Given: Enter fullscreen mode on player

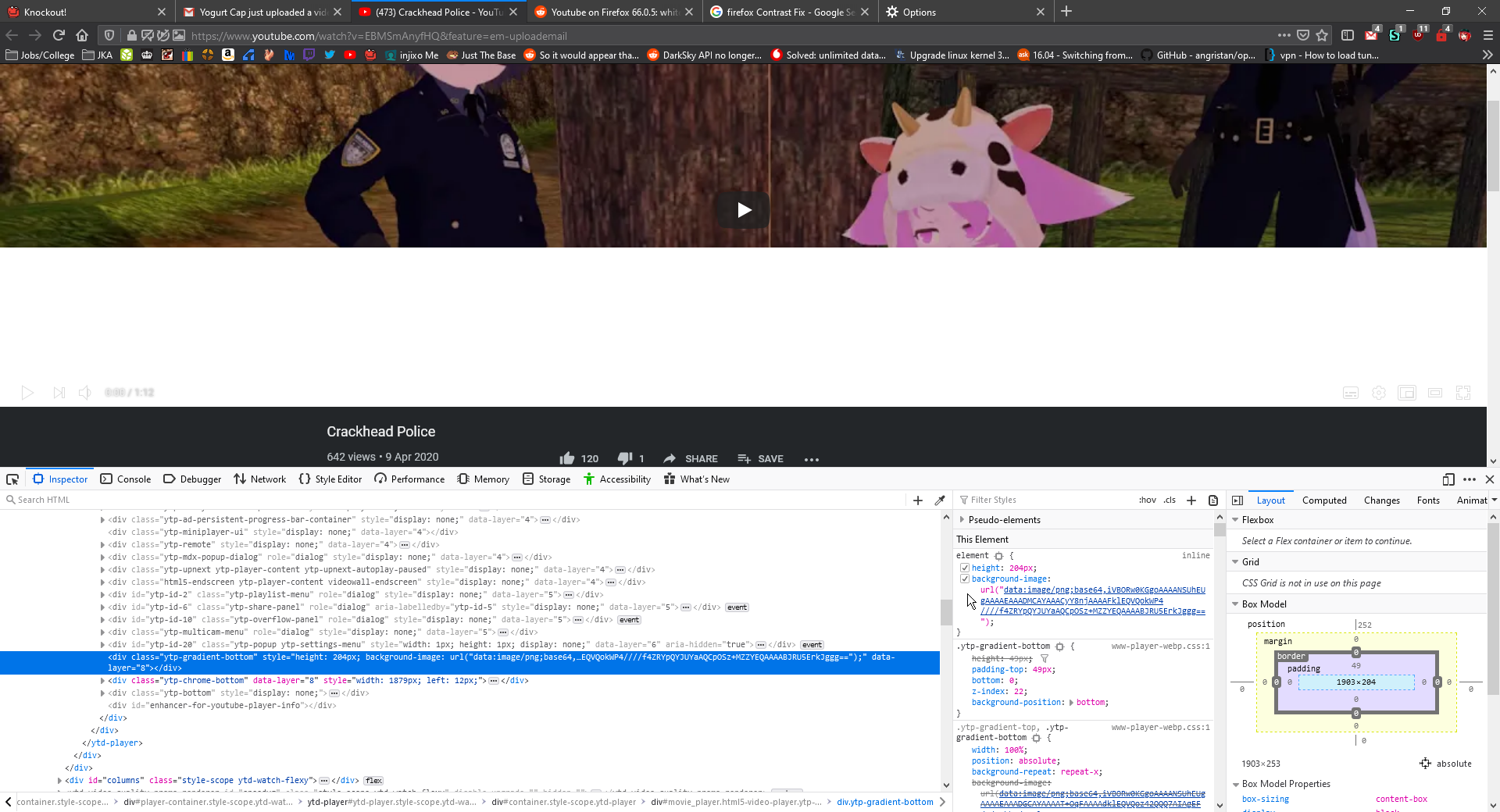Looking at the screenshot, I should coord(1463,393).
